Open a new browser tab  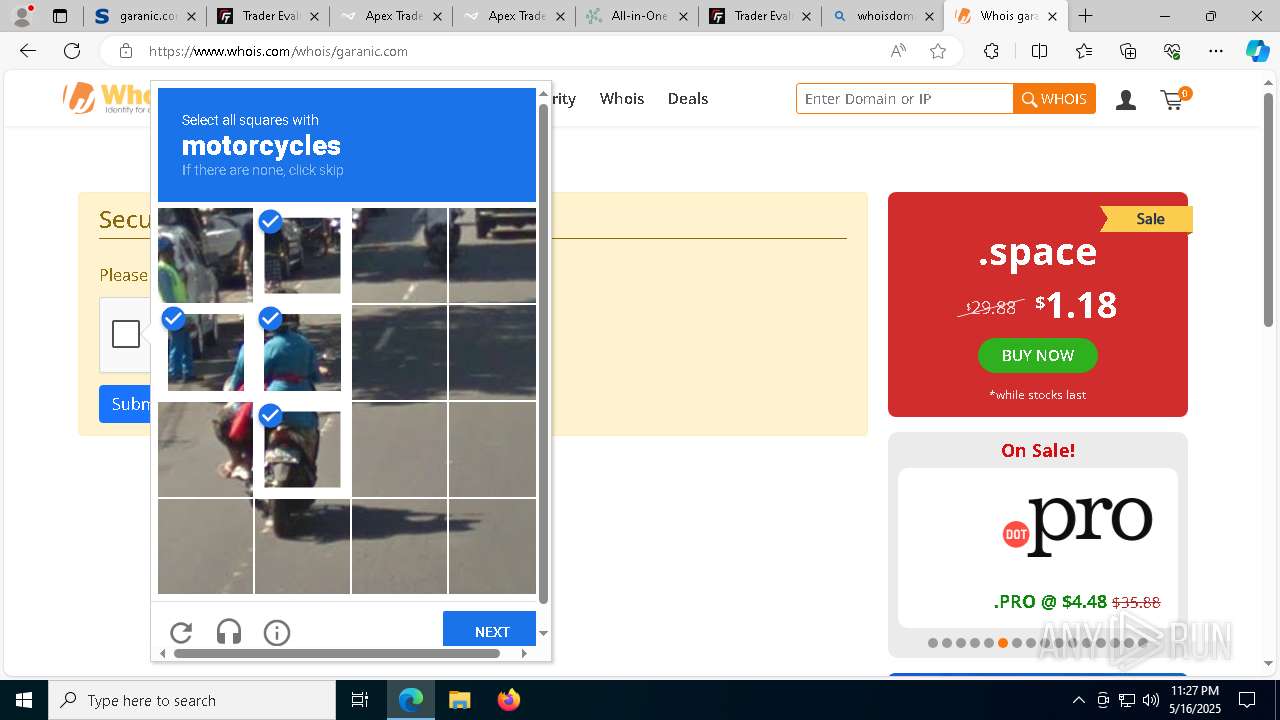[x=1085, y=16]
